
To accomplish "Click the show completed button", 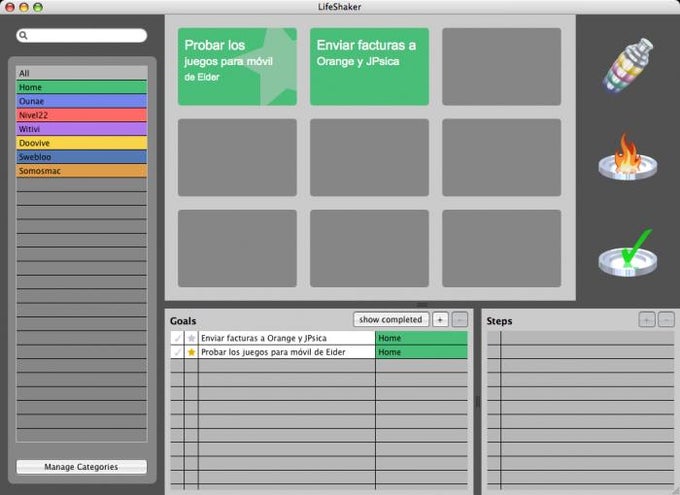I will coord(391,320).
